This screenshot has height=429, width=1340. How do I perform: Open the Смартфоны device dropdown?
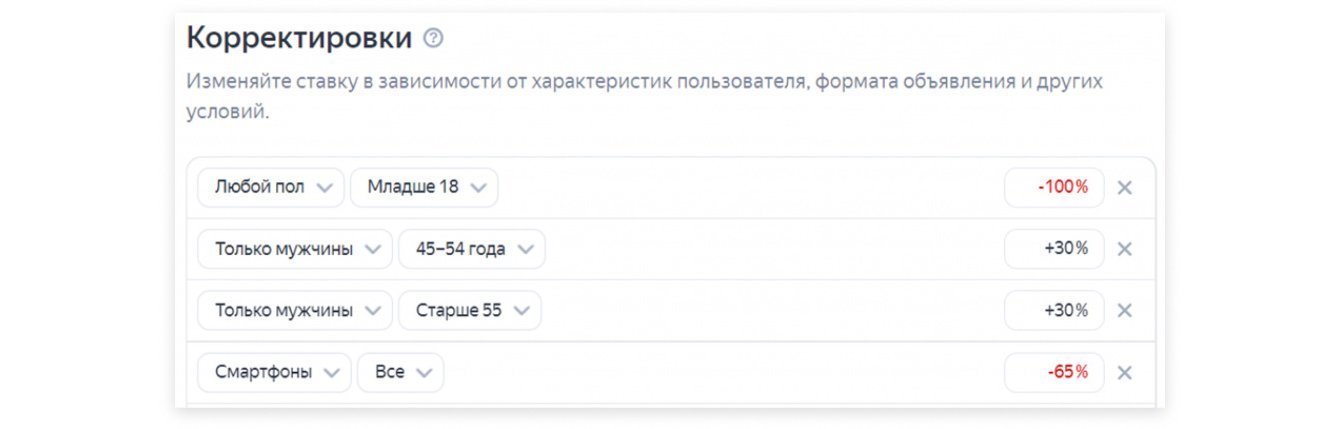coord(275,372)
